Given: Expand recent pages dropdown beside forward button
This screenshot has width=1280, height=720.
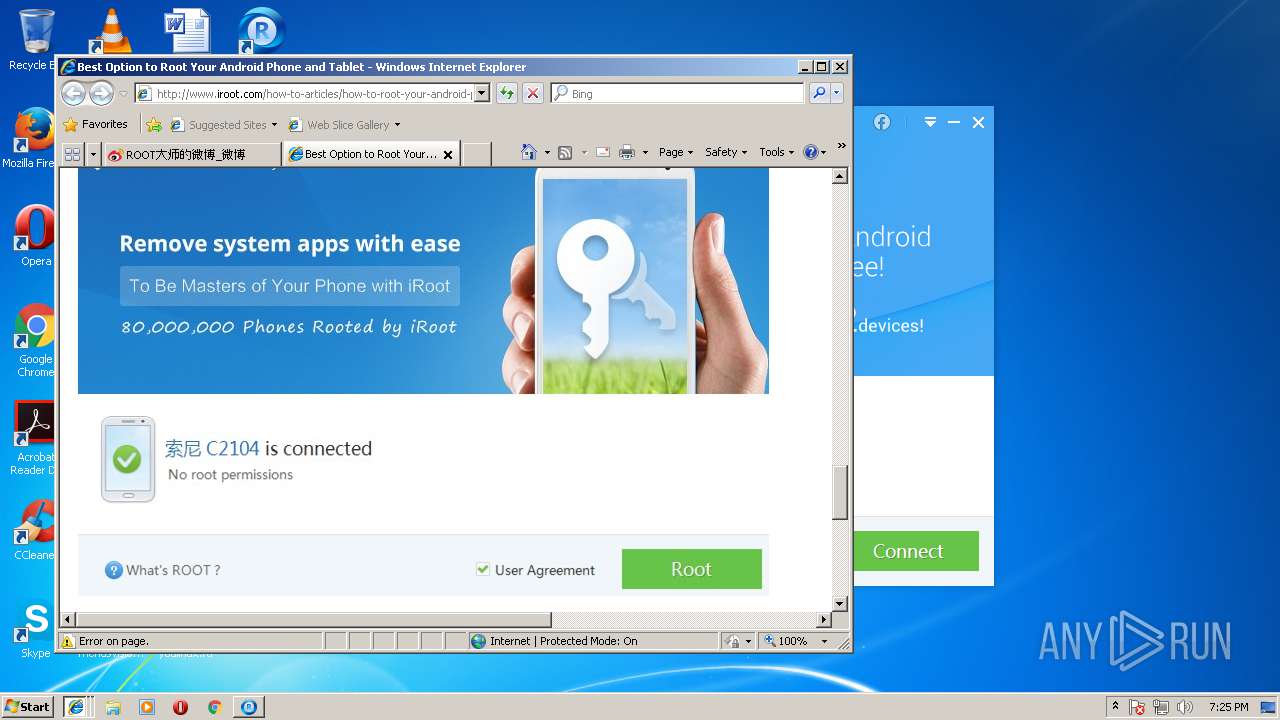Looking at the screenshot, I should [x=123, y=93].
